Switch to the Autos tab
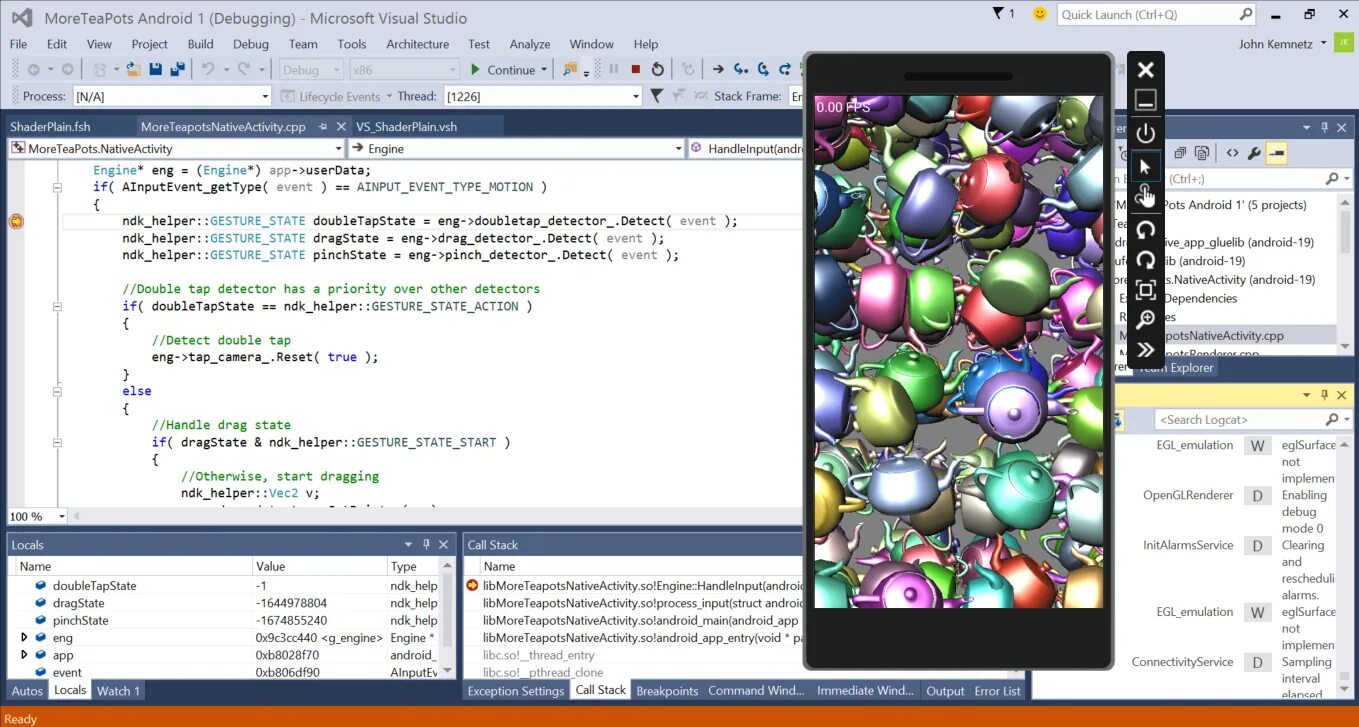 click(x=27, y=690)
